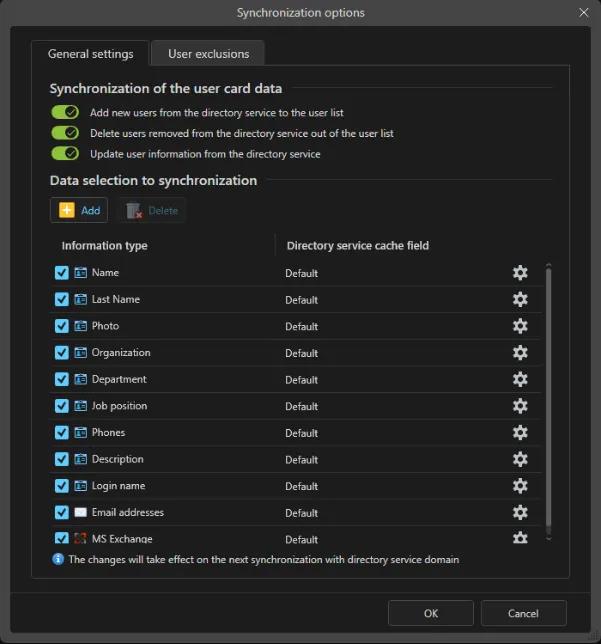Uncheck the Email addresses checkbox
The height and width of the screenshot is (644, 601).
tap(62, 513)
